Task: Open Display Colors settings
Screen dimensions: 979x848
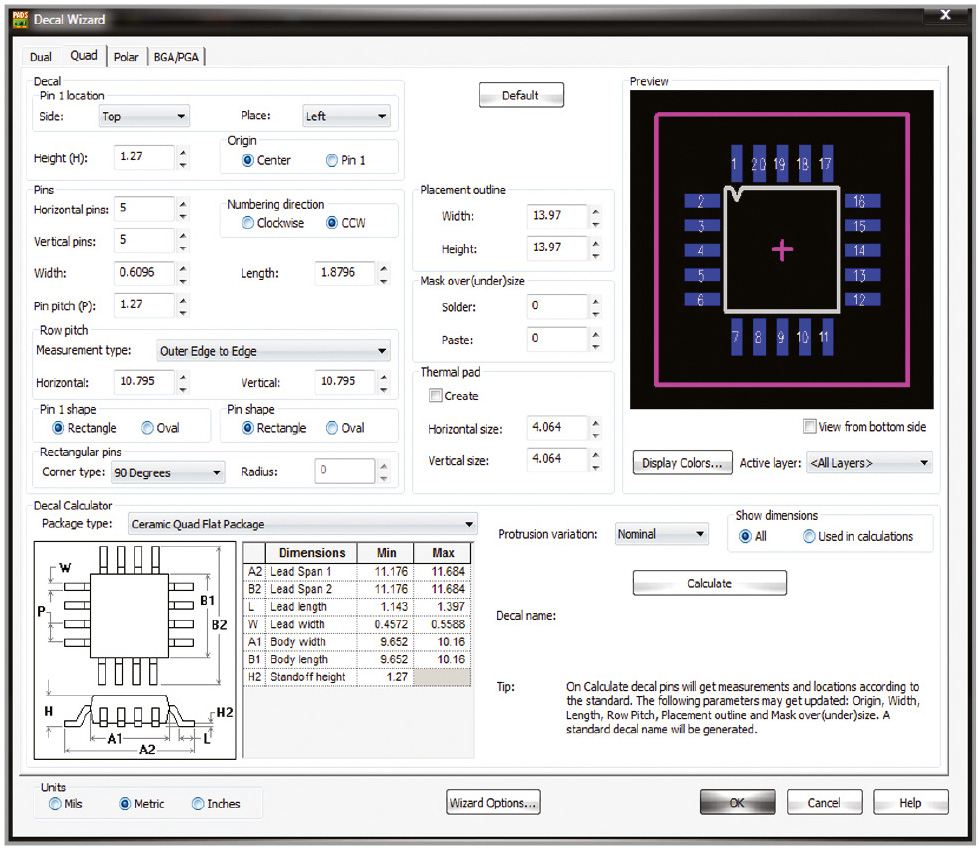Action: (682, 463)
